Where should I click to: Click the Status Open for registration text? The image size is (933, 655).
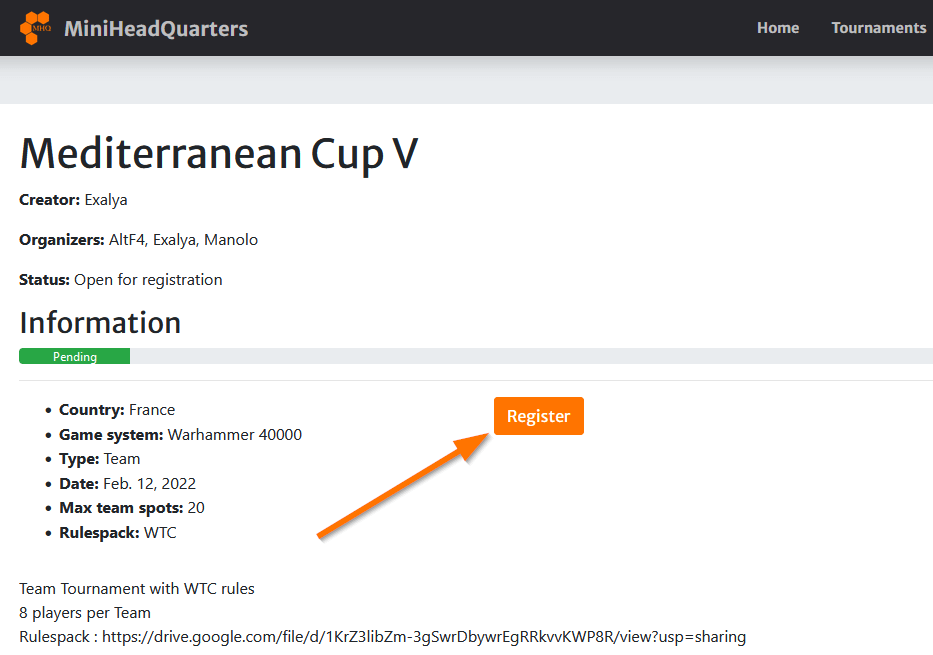coord(120,280)
